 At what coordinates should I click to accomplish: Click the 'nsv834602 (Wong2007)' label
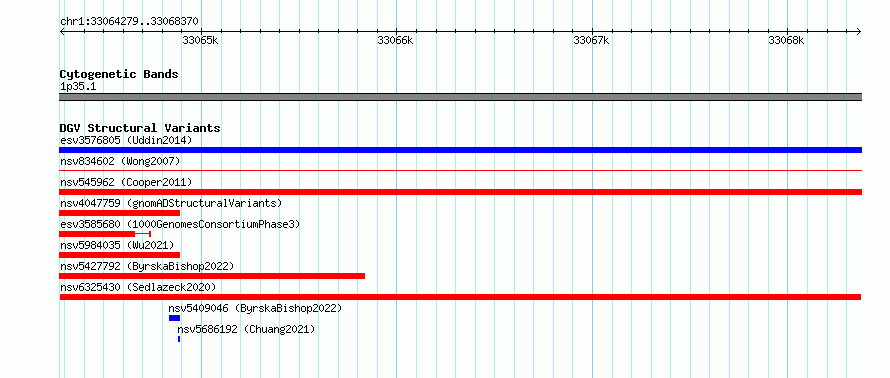tap(120, 161)
